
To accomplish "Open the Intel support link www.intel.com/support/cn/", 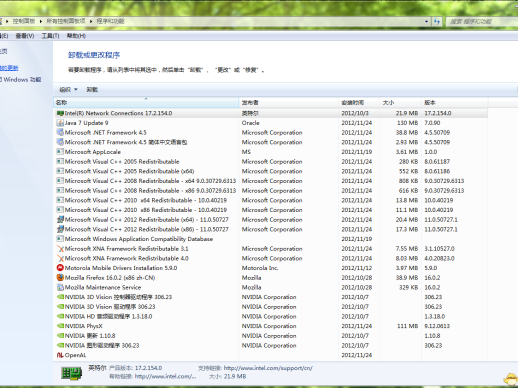I will coord(268,368).
